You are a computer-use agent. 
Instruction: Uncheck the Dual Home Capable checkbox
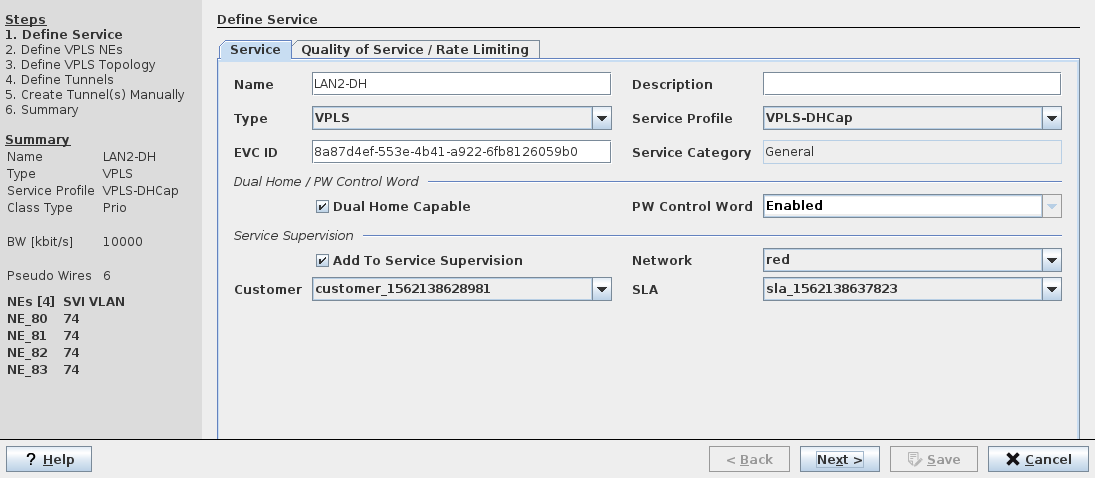[322, 207]
